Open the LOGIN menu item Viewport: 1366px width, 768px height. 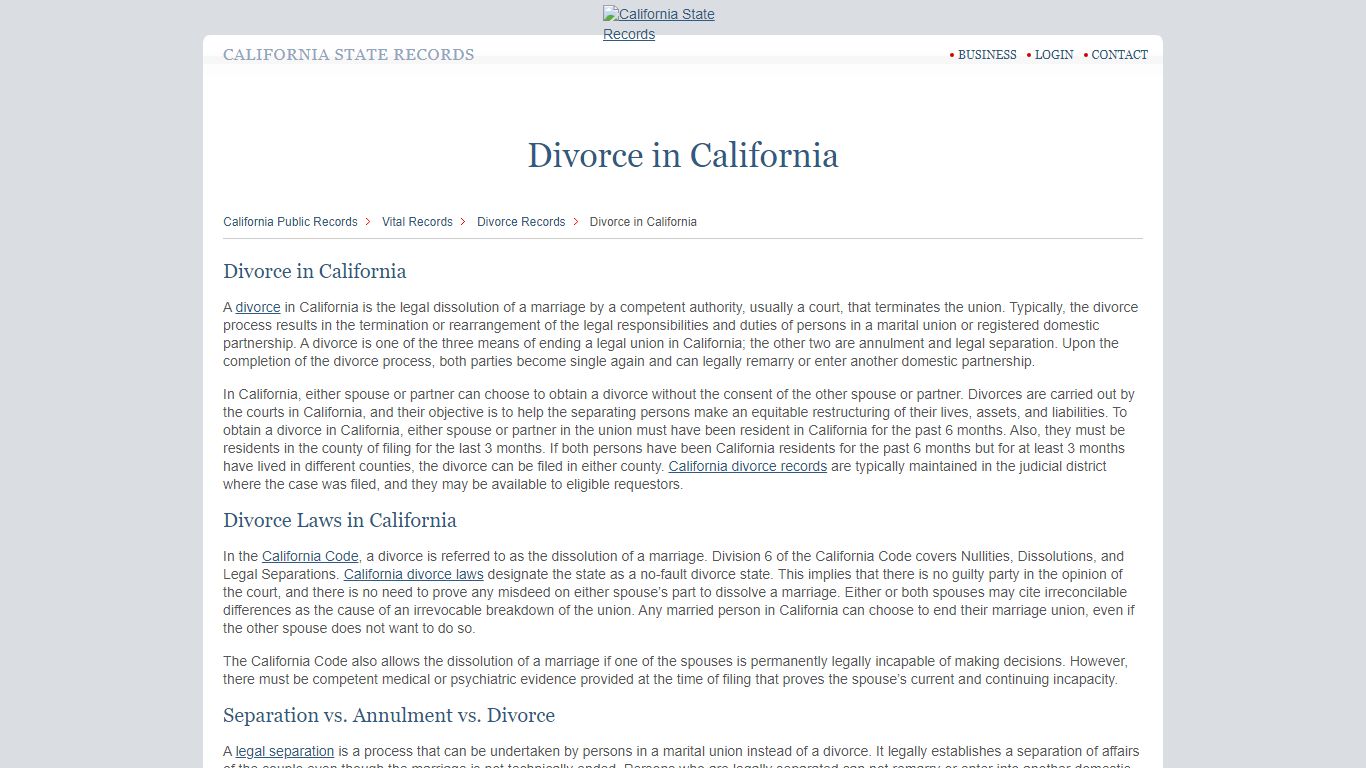point(1054,55)
